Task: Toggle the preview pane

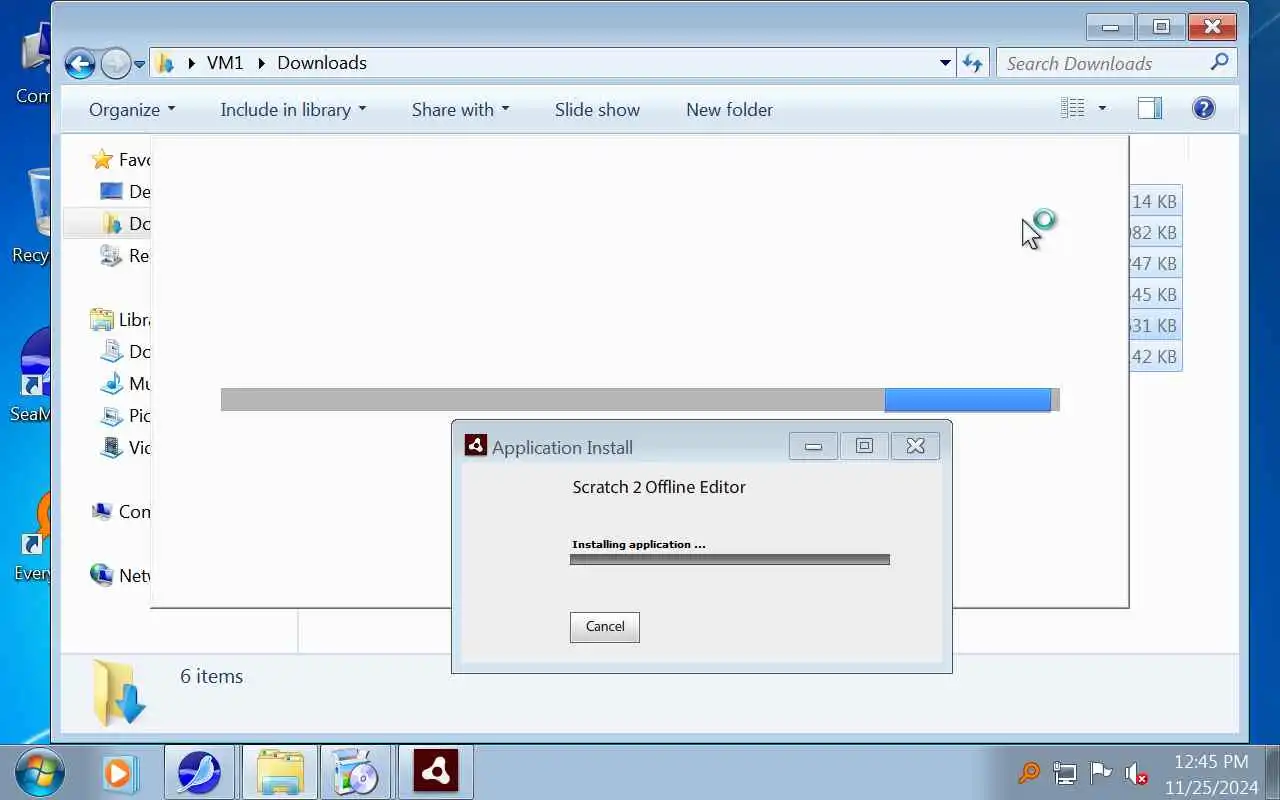Action: point(1150,108)
